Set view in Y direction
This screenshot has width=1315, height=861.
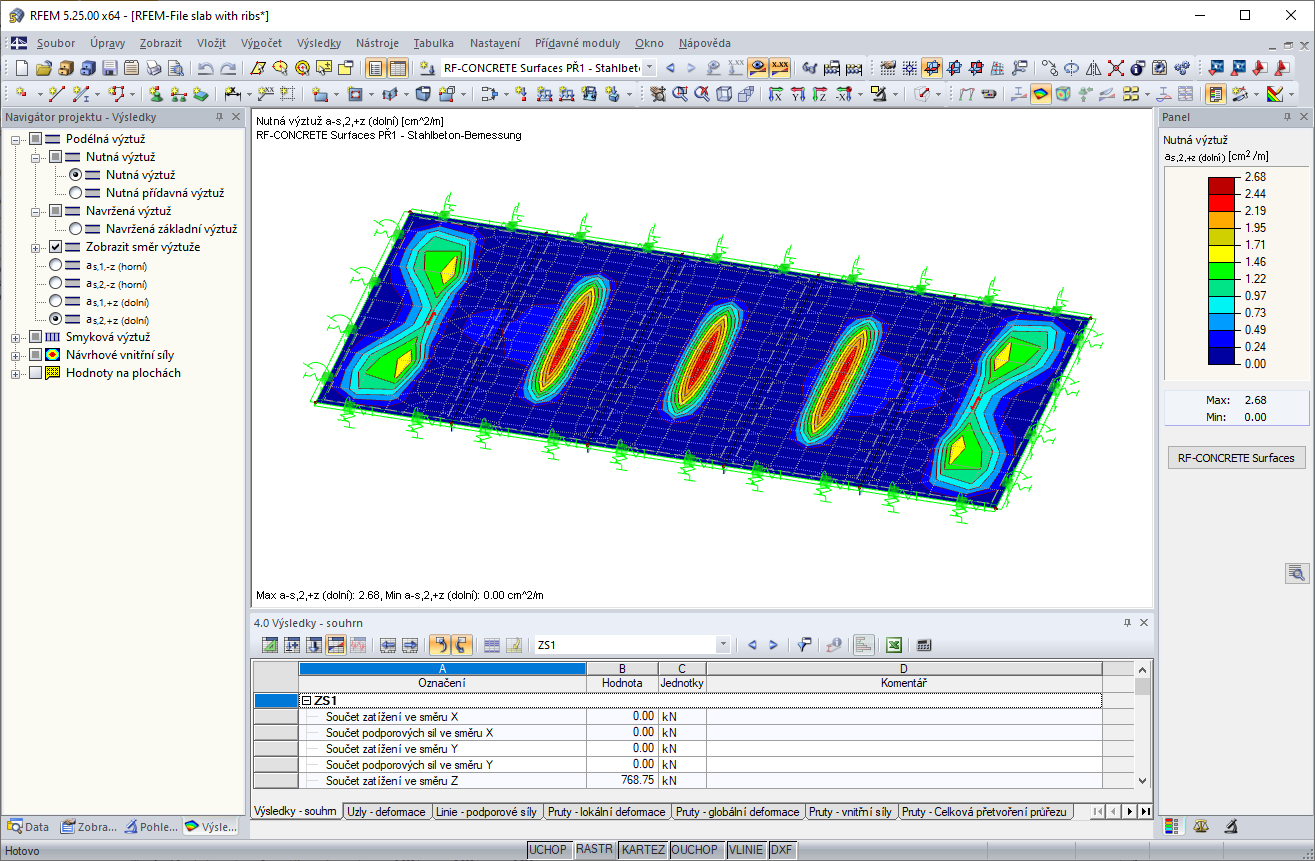pos(799,94)
